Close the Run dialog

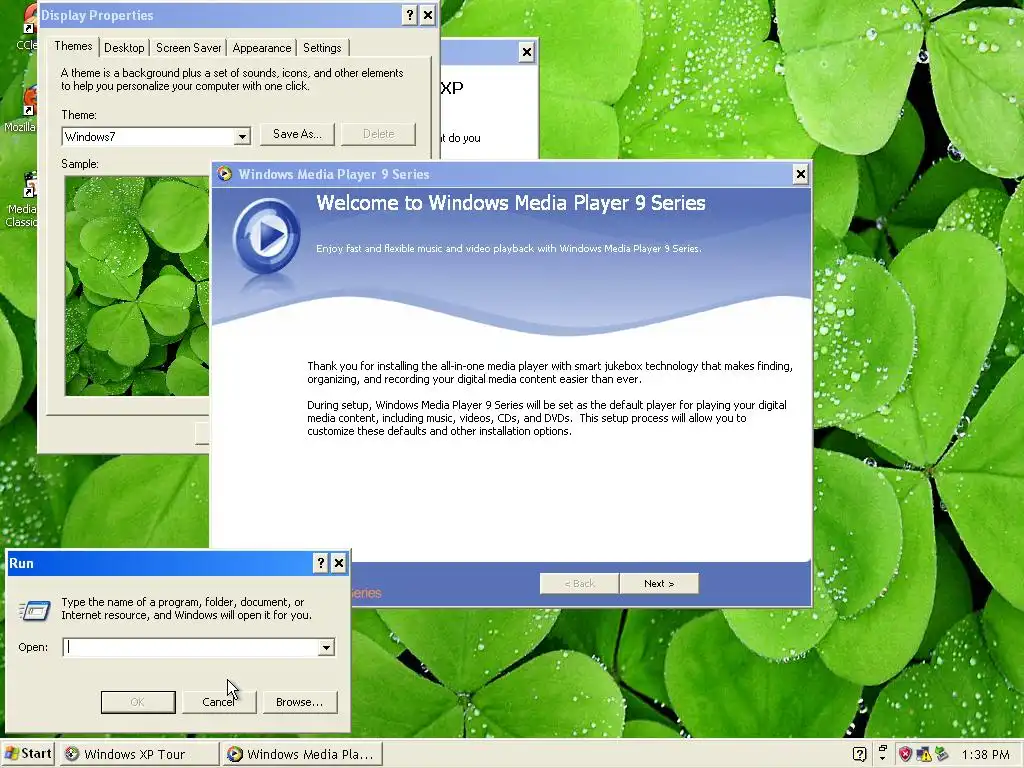tap(338, 563)
